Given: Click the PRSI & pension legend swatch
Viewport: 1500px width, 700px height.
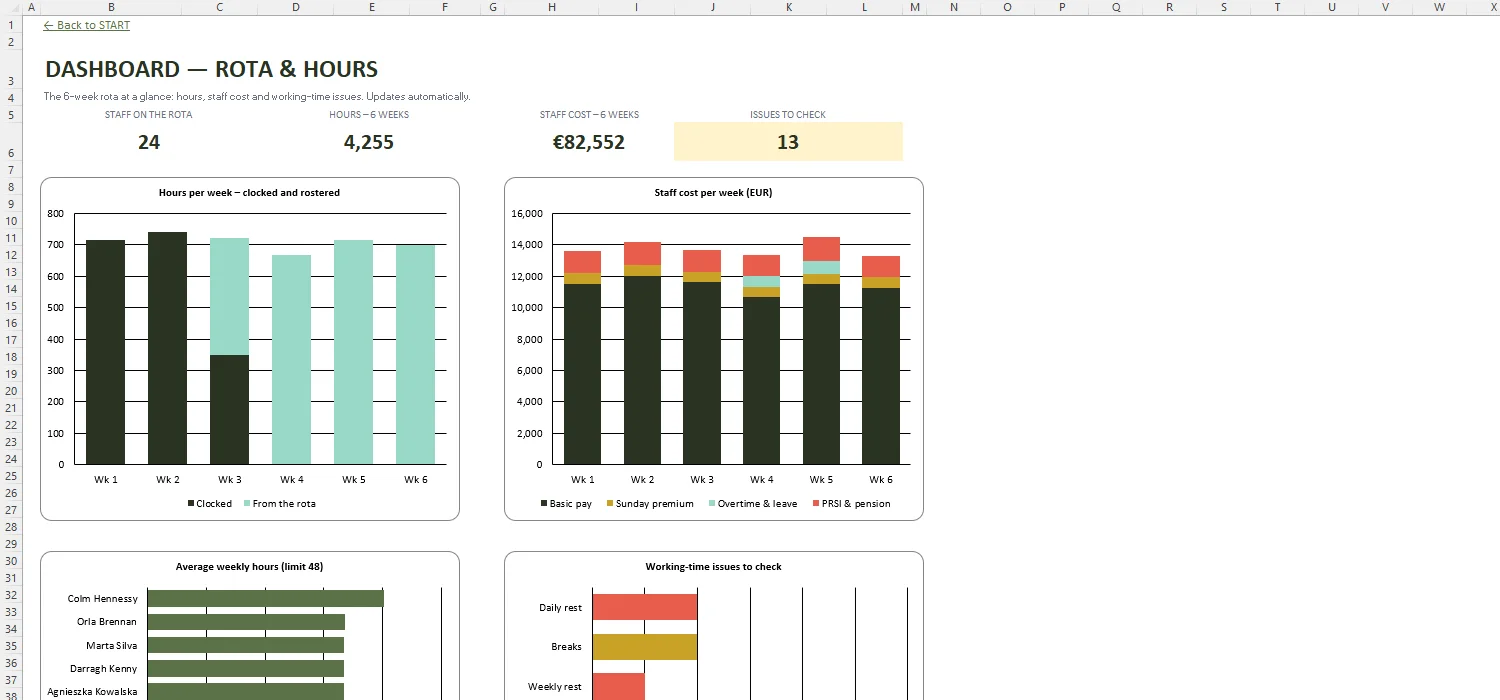Looking at the screenshot, I should 817,504.
